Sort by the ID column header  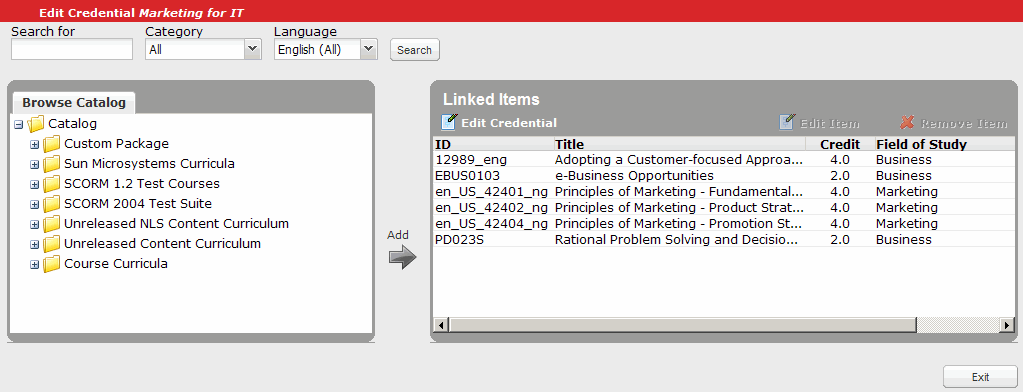click(x=494, y=144)
